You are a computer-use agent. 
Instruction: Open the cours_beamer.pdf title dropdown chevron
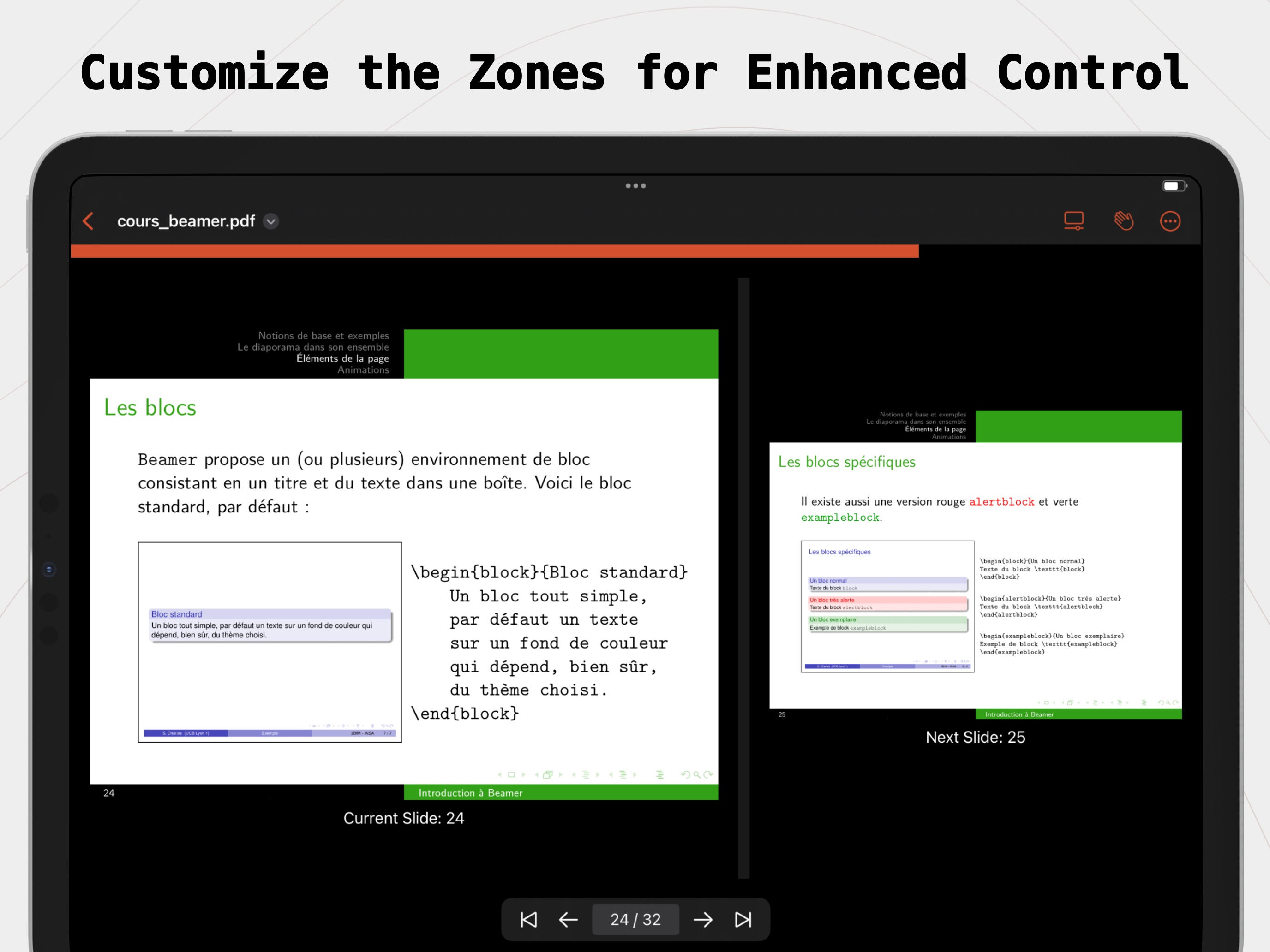click(271, 221)
